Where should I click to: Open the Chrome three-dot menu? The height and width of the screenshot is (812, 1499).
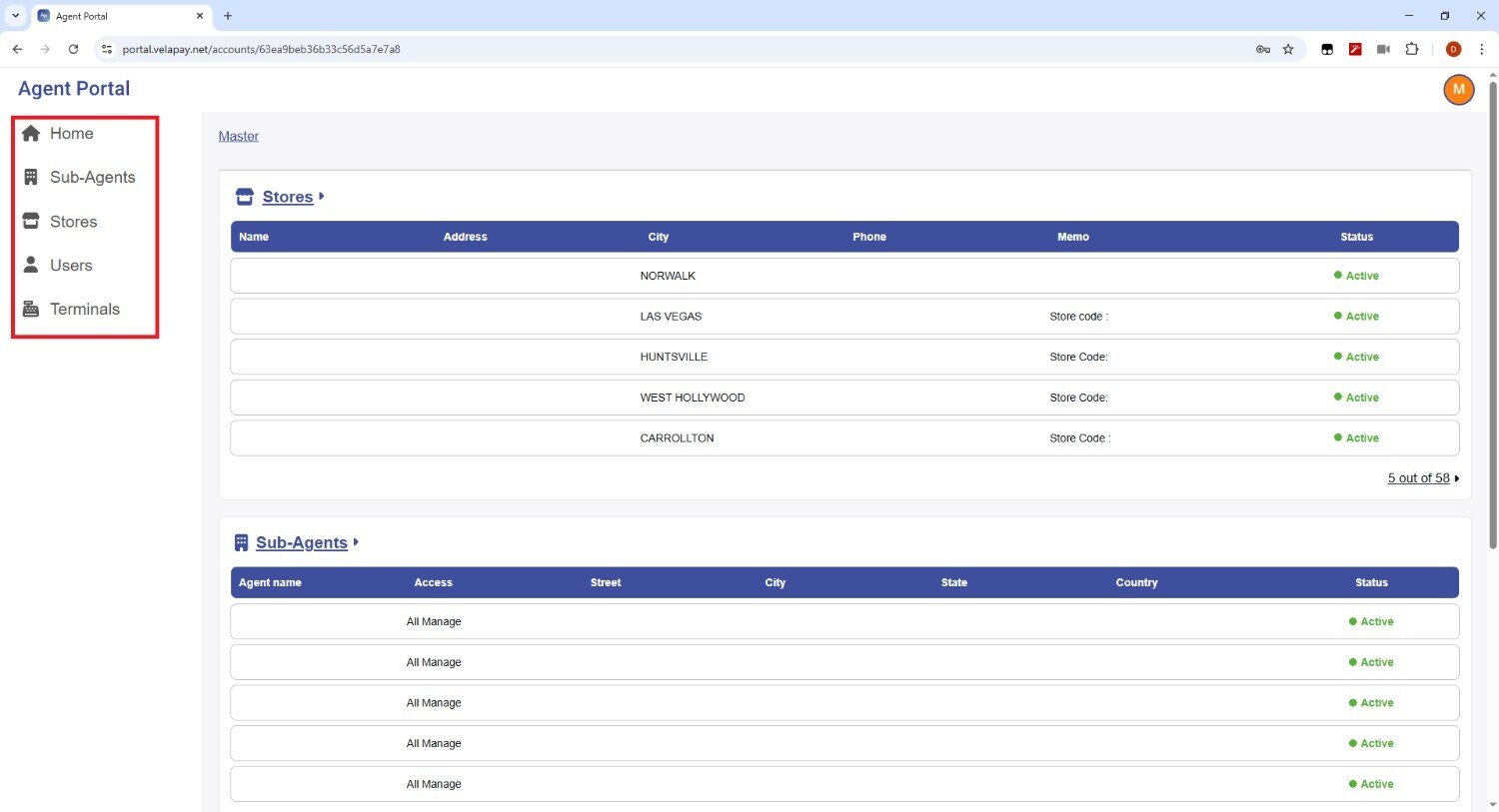tap(1481, 49)
